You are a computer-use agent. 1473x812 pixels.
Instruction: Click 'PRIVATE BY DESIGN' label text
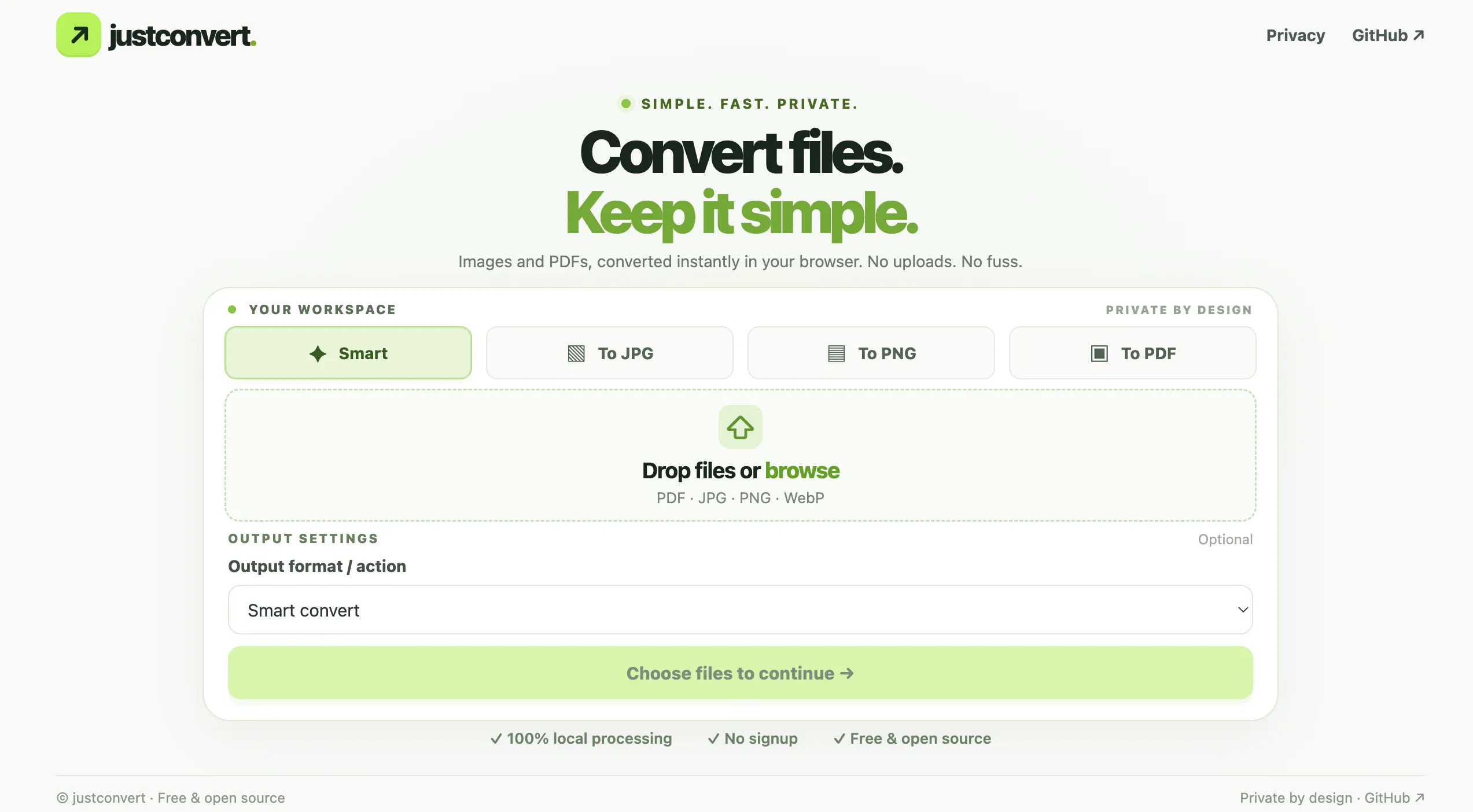point(1179,310)
